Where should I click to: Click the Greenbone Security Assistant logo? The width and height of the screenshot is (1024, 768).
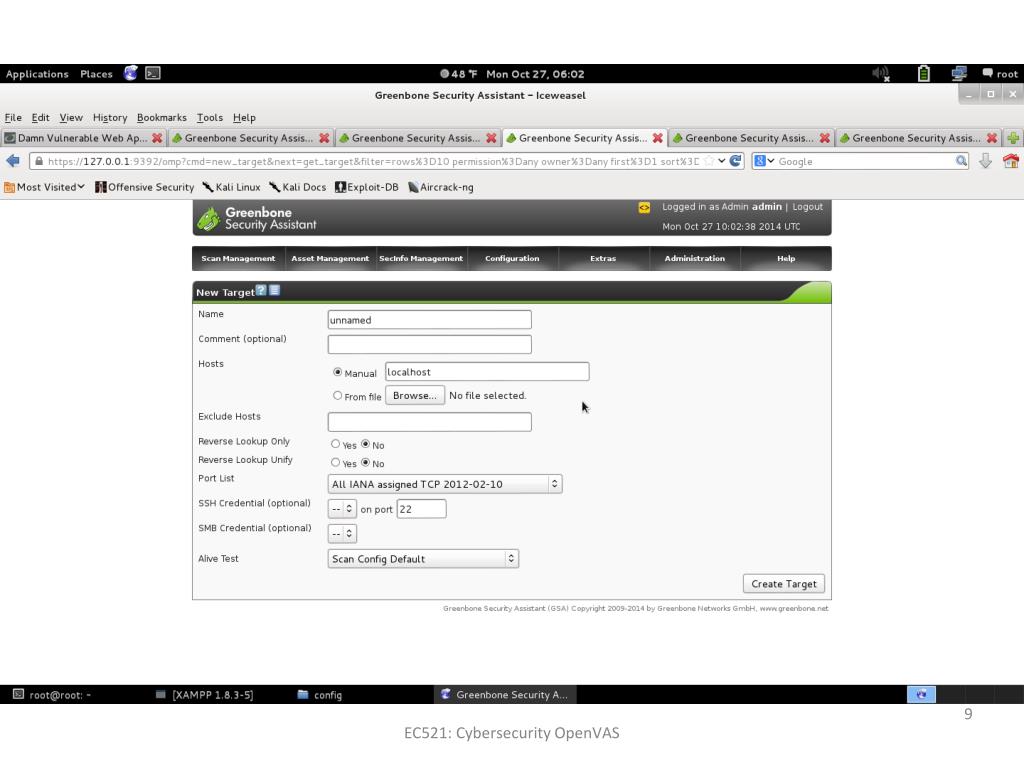pyautogui.click(x=257, y=218)
